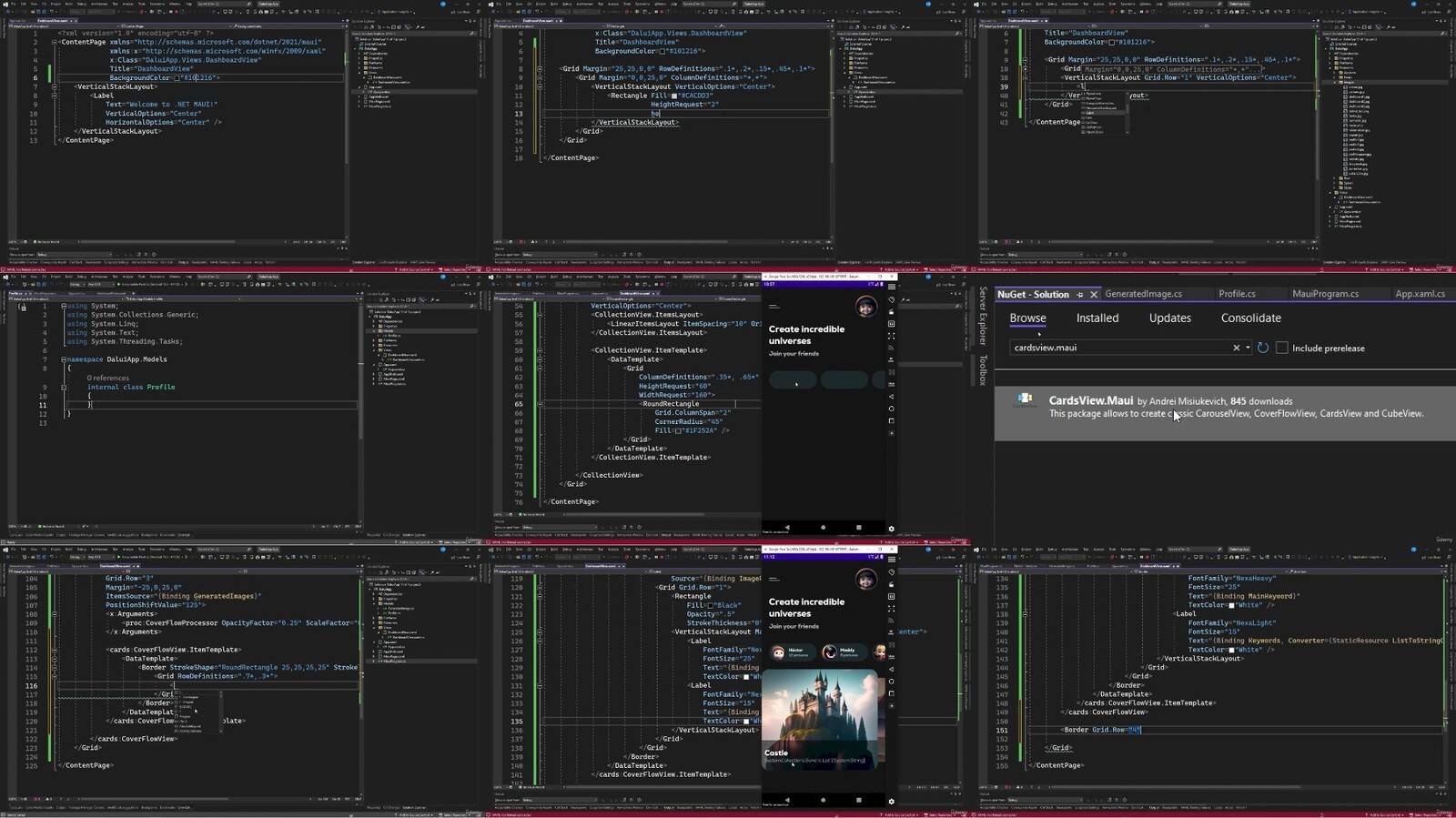This screenshot has height=818, width=1456.
Task: Click the #1F252A RoundRectangle Fill color swatch
Action: coord(680,430)
